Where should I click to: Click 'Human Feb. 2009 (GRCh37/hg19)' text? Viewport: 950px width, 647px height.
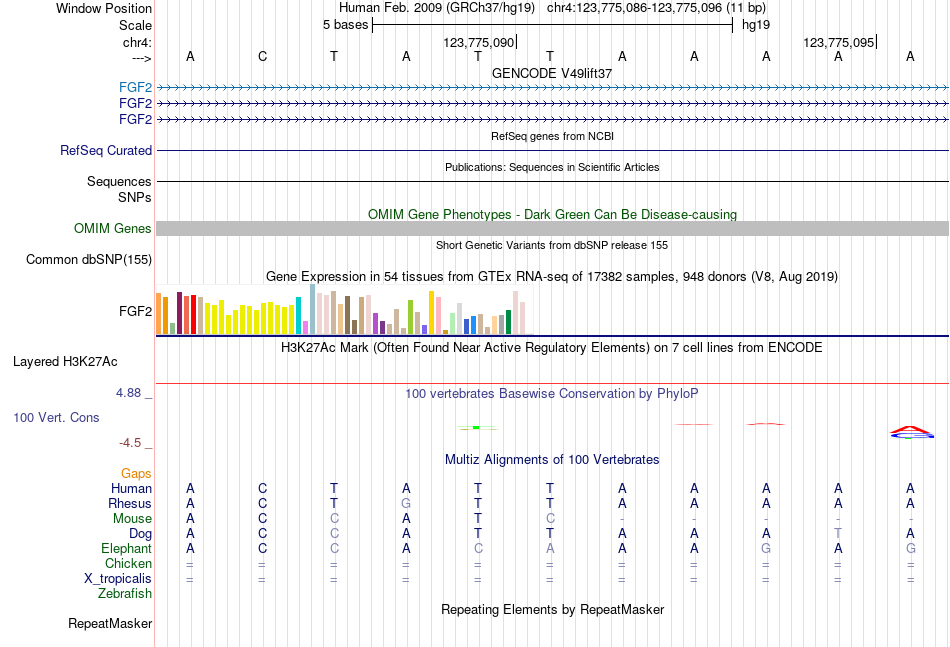click(437, 8)
